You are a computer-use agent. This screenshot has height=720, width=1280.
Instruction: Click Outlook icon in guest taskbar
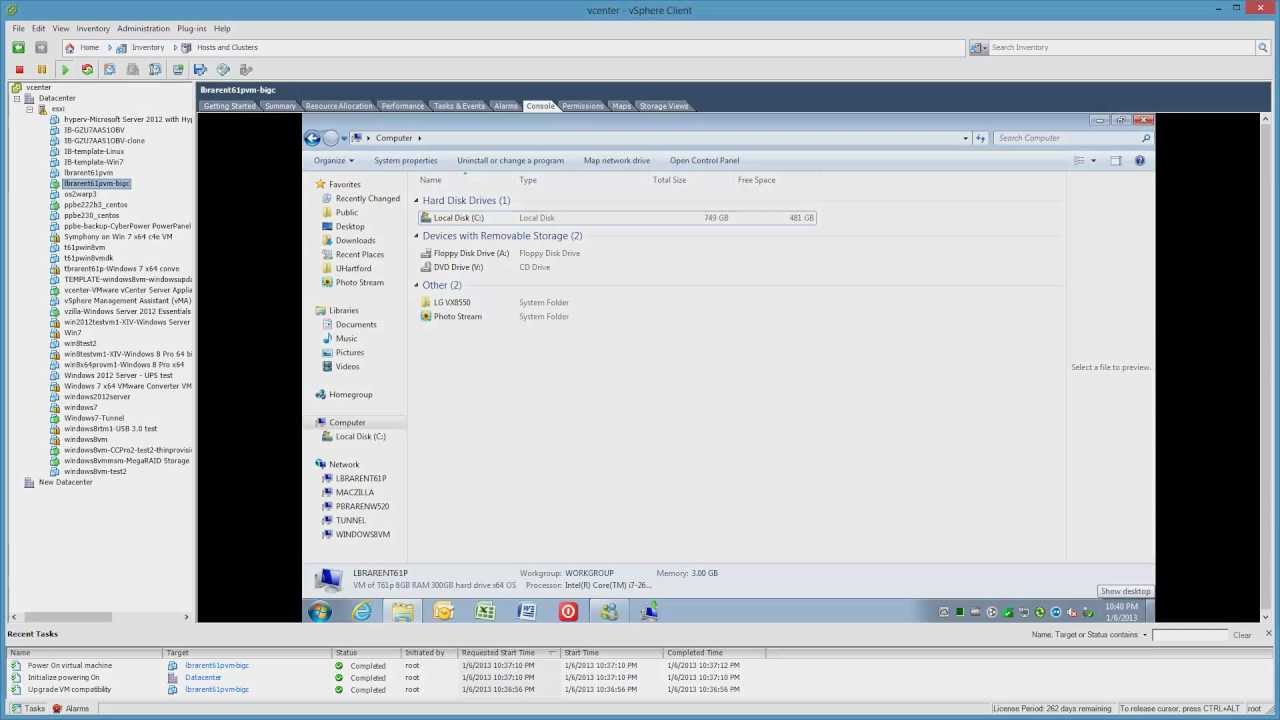coord(444,612)
